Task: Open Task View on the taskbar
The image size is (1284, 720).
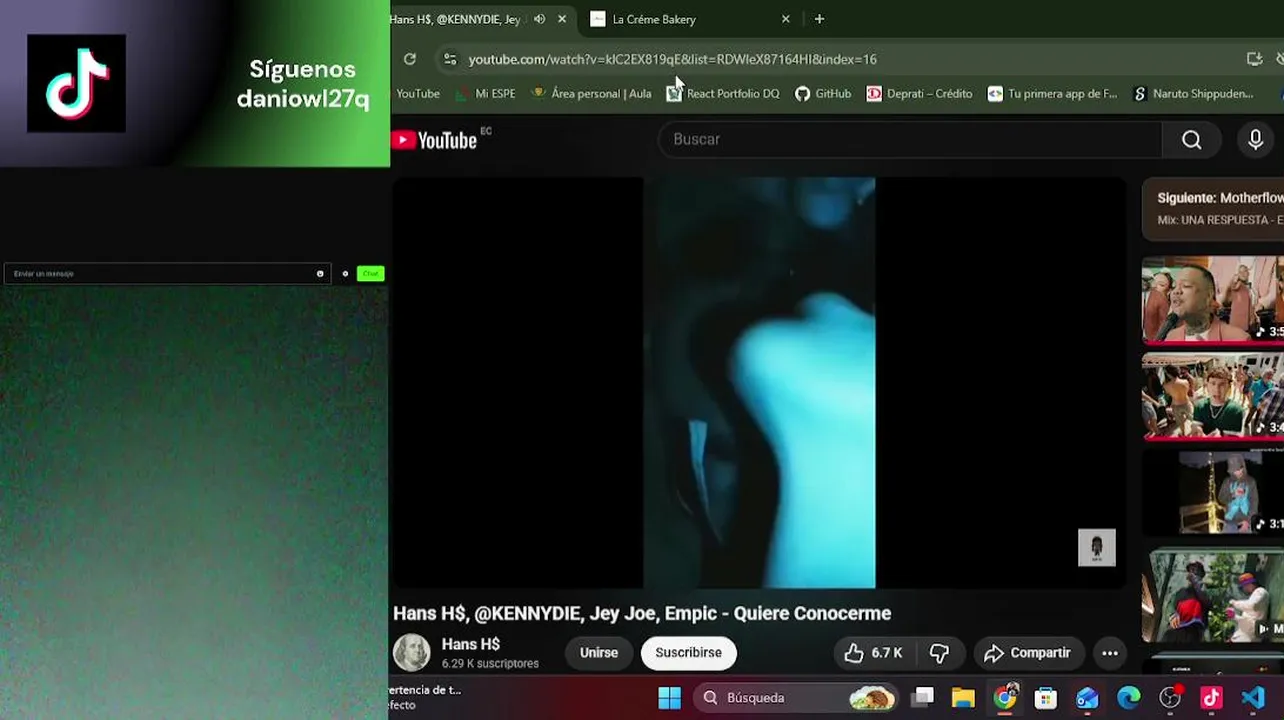Action: [x=923, y=698]
